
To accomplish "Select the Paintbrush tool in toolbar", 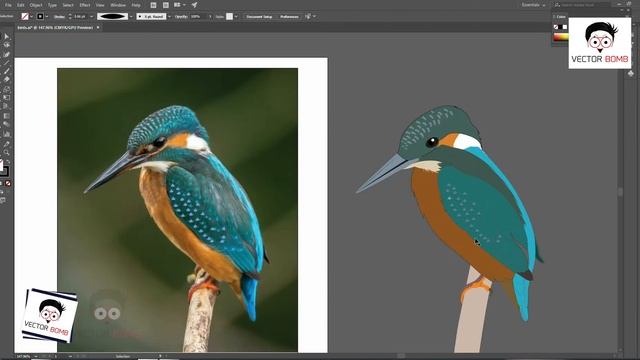I will (7, 71).
